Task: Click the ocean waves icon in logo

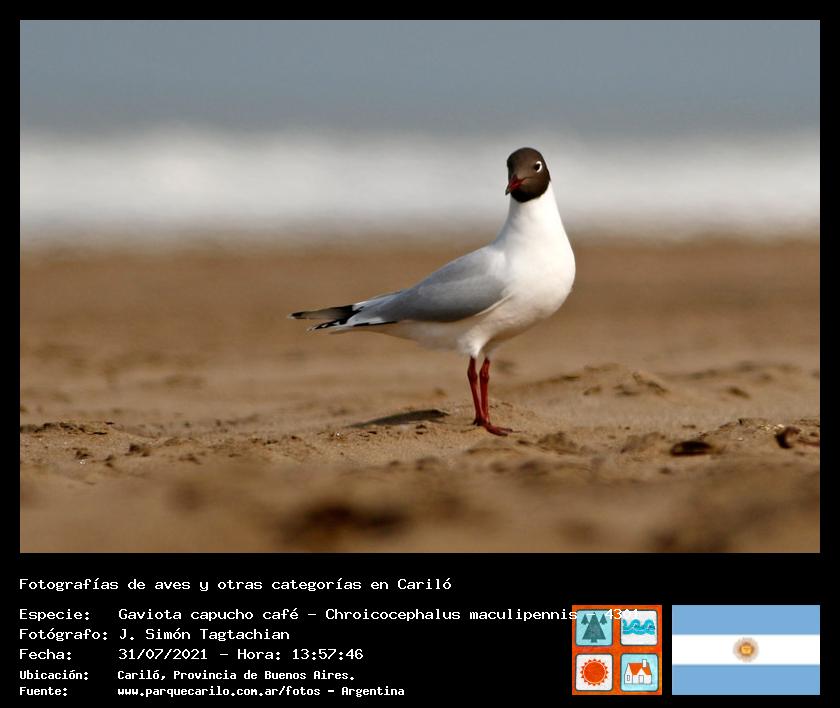Action: point(639,628)
